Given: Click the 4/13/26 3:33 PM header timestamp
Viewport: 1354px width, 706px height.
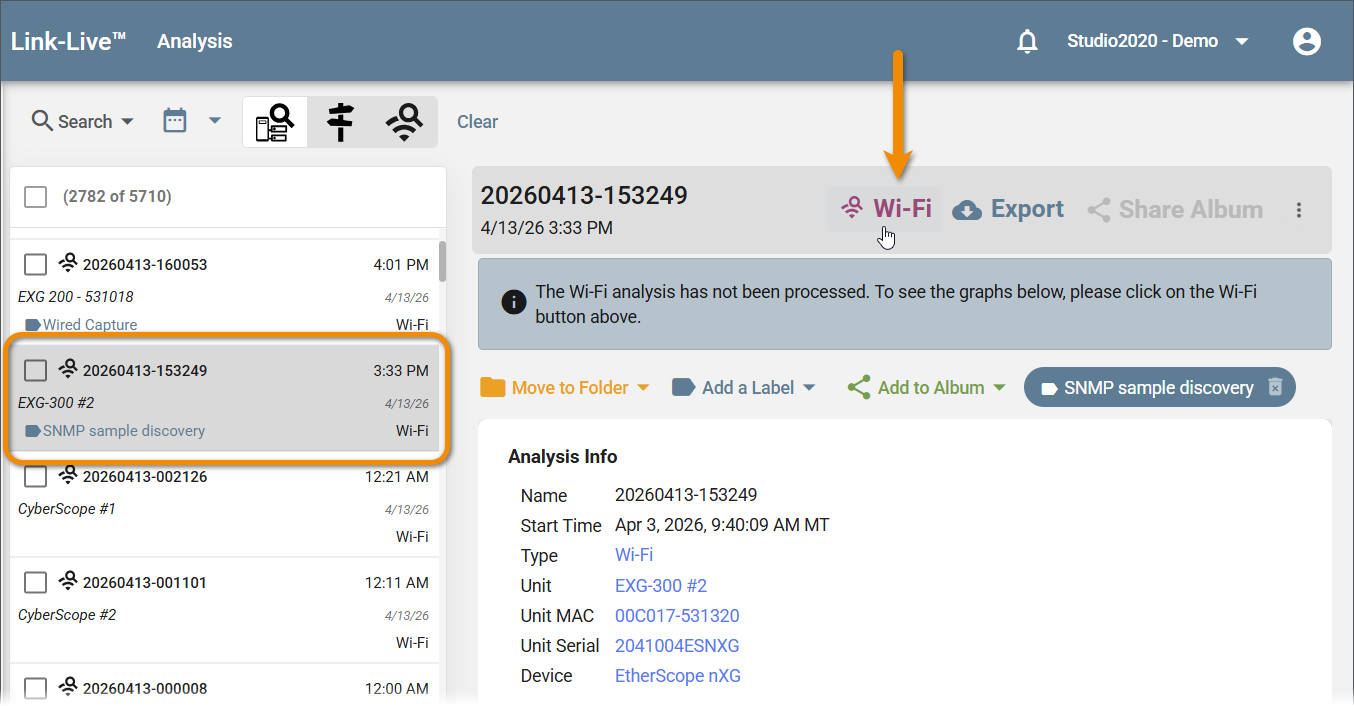Looking at the screenshot, I should click(x=547, y=228).
